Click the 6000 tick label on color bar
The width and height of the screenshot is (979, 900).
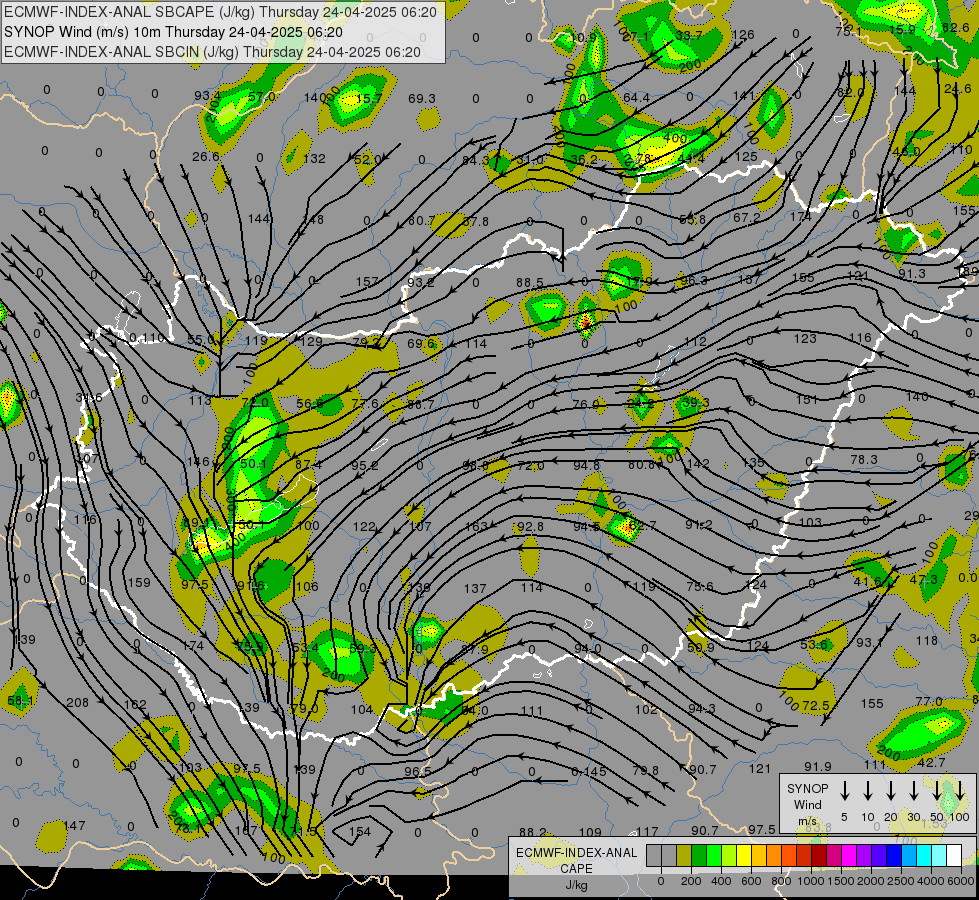(x=961, y=881)
